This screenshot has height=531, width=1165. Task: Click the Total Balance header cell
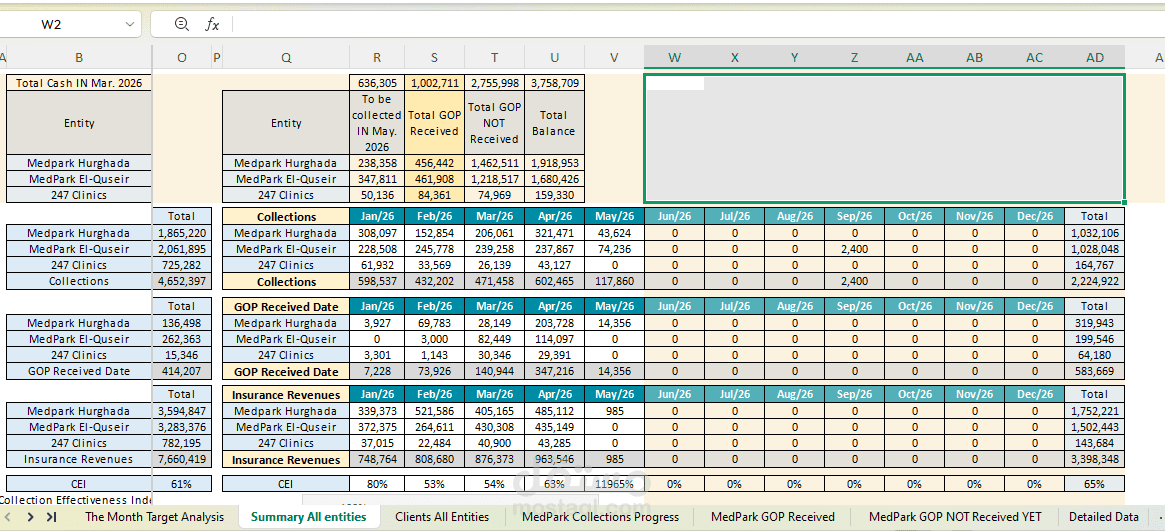(x=554, y=123)
